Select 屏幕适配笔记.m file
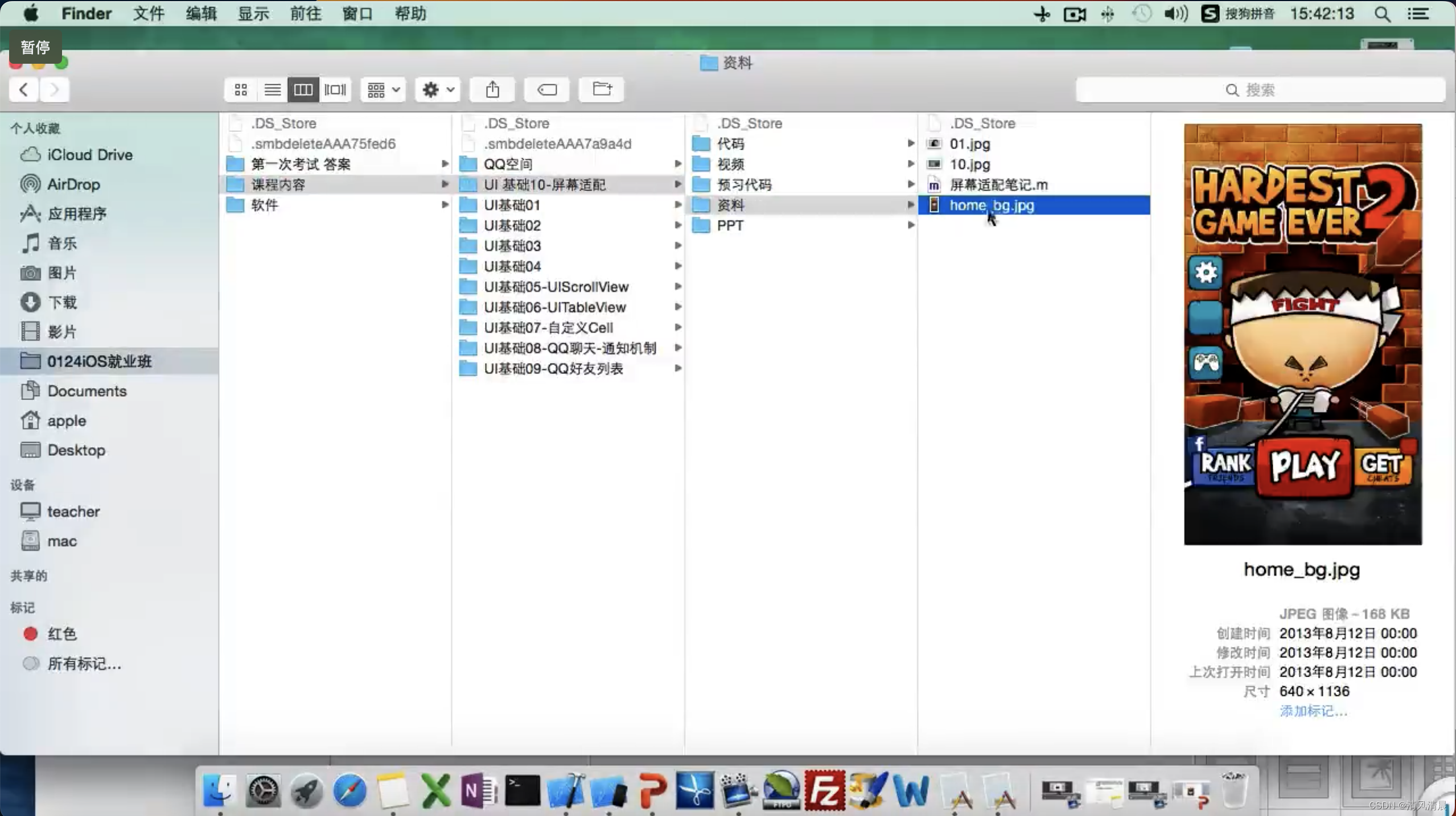1456x816 pixels. click(x=1034, y=184)
